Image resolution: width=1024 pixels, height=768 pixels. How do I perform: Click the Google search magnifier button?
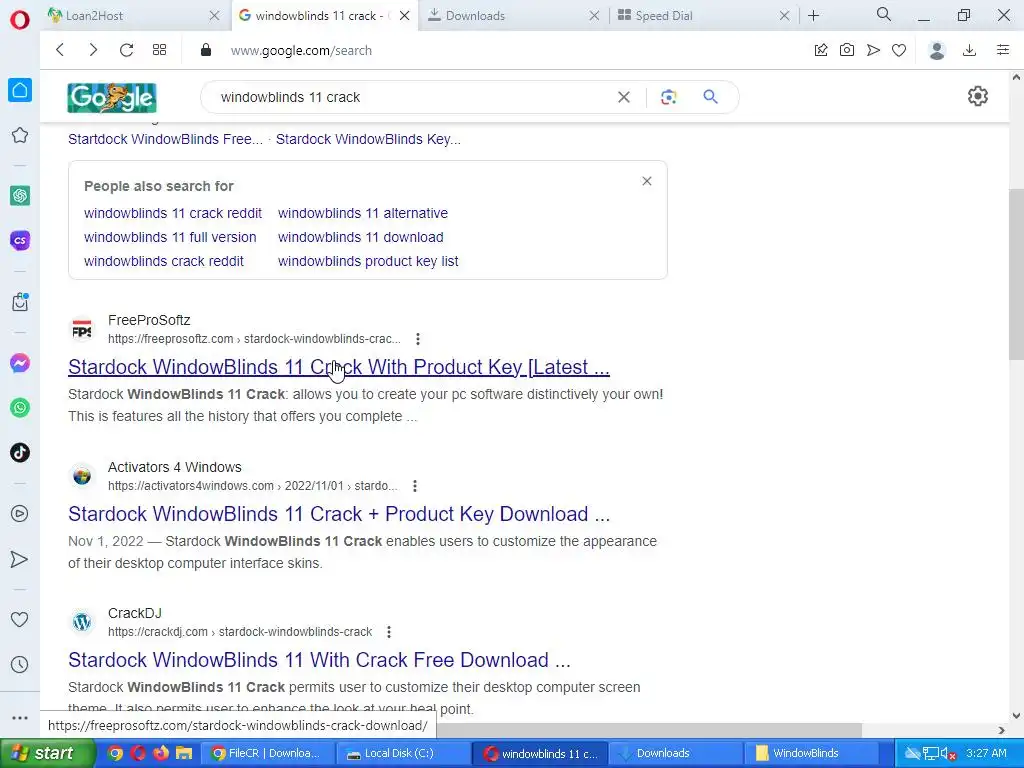tap(711, 97)
